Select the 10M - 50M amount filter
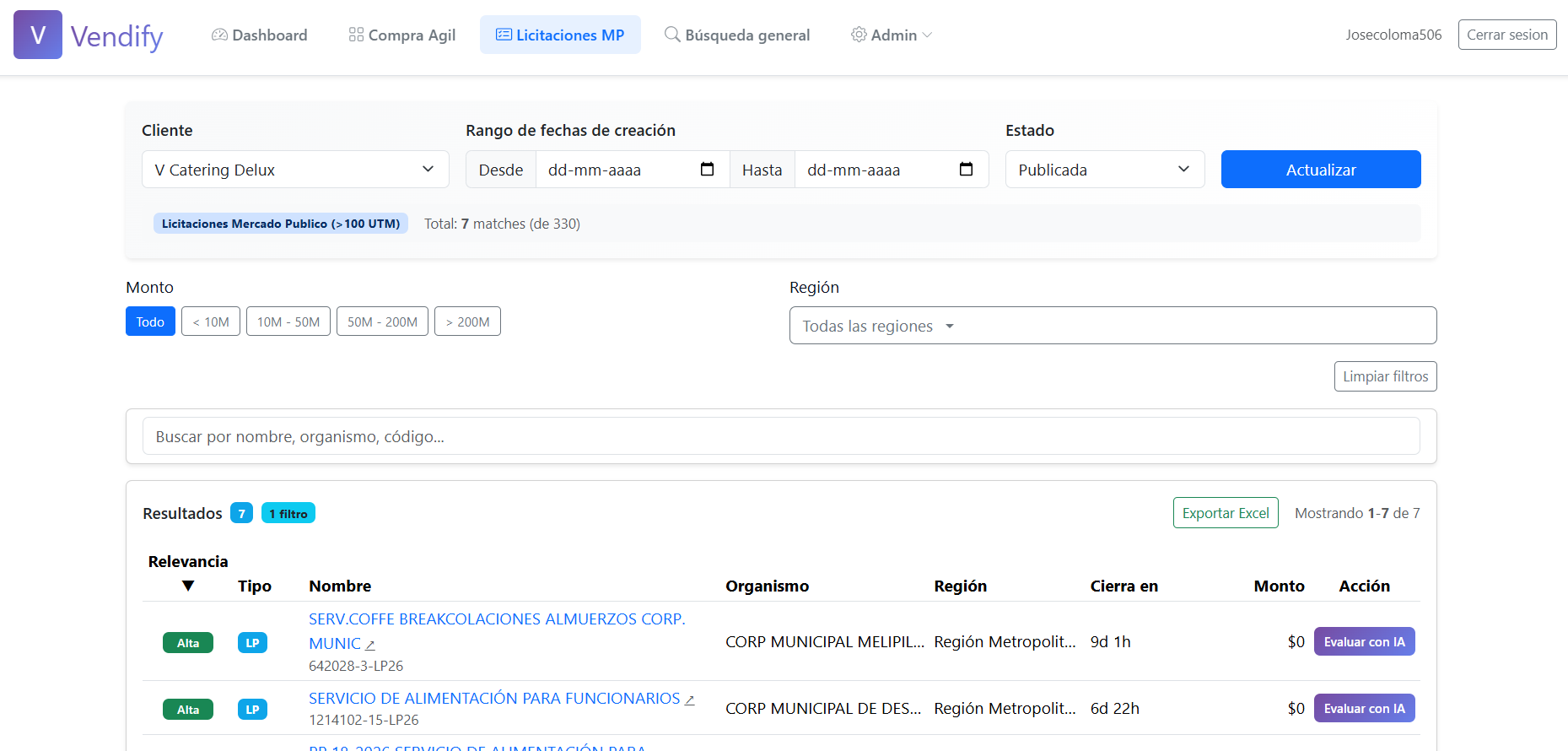This screenshot has width=1568, height=751. [x=288, y=321]
